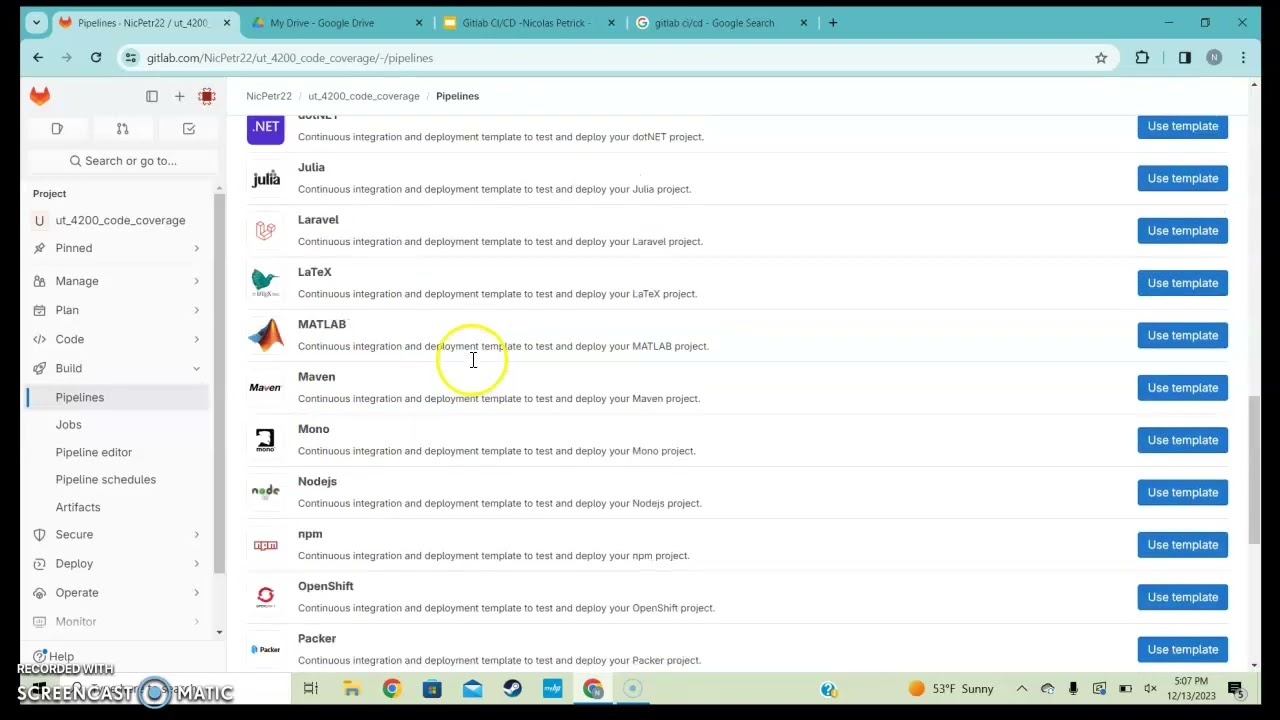Use template for Packer
This screenshot has width=1280, height=720.
pyautogui.click(x=1182, y=649)
